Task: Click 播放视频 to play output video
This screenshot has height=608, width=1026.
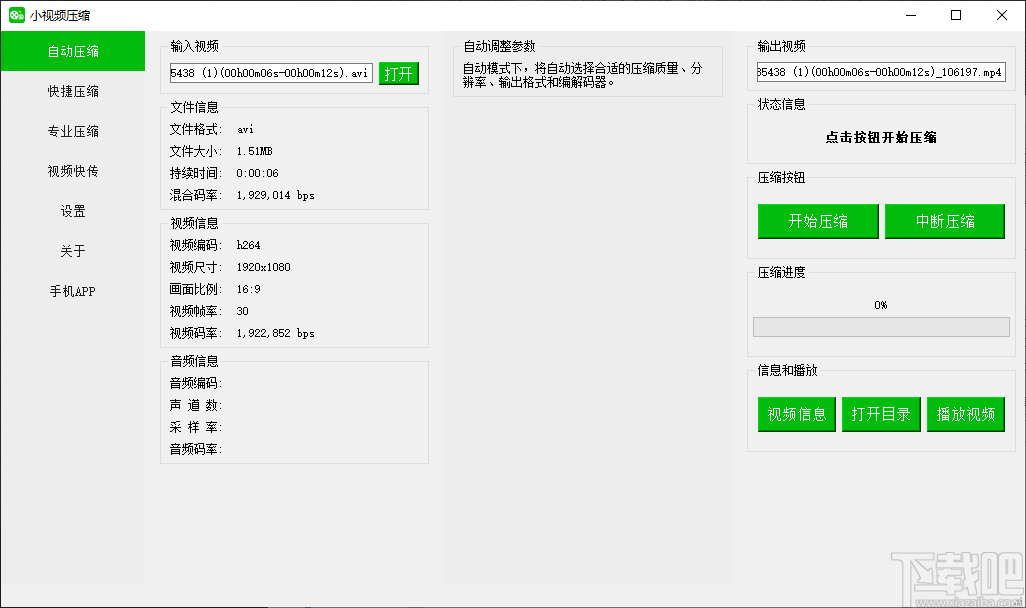Action: 966,414
